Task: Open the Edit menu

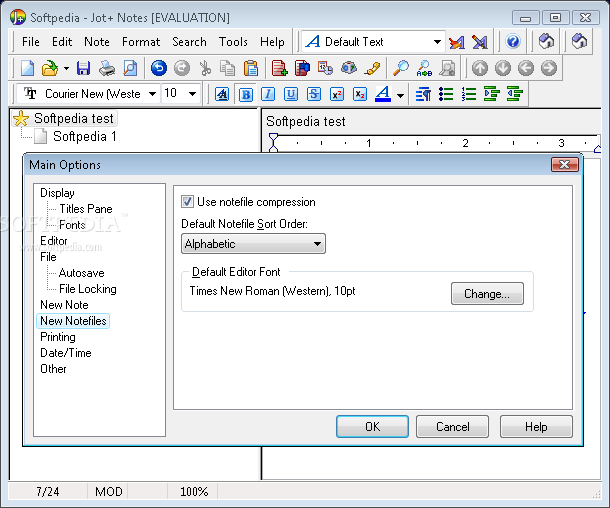Action: [62, 42]
